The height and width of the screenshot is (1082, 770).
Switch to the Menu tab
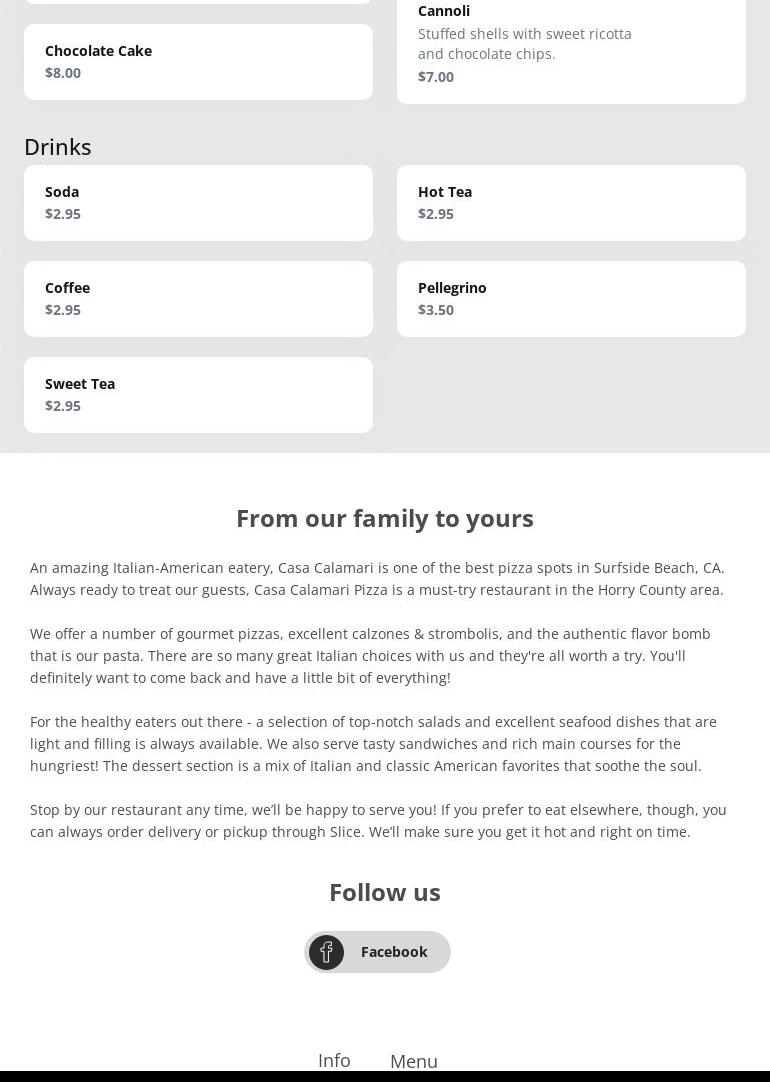(x=414, y=1061)
